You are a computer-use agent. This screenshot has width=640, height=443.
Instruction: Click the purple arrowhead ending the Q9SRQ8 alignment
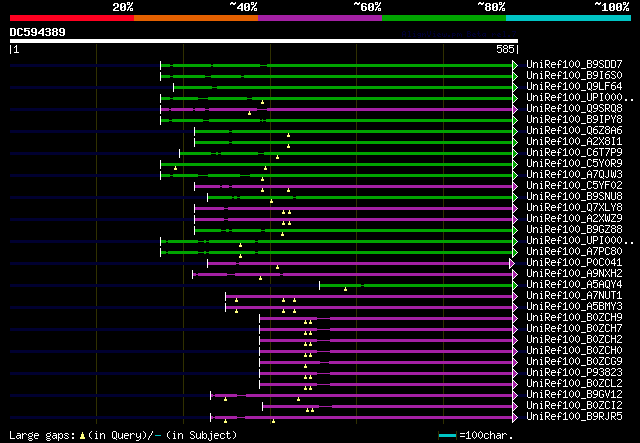515,109
